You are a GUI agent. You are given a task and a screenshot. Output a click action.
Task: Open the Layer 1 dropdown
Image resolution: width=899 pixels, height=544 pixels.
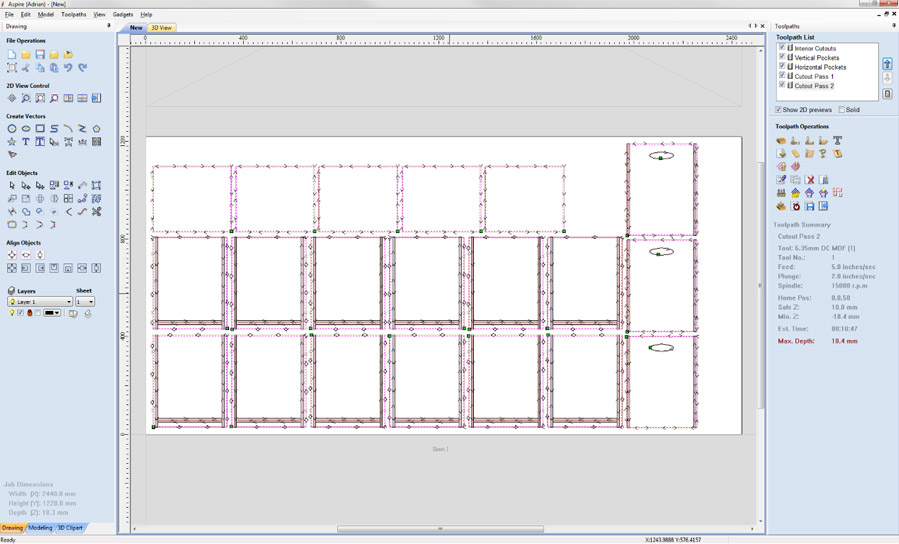click(x=40, y=302)
